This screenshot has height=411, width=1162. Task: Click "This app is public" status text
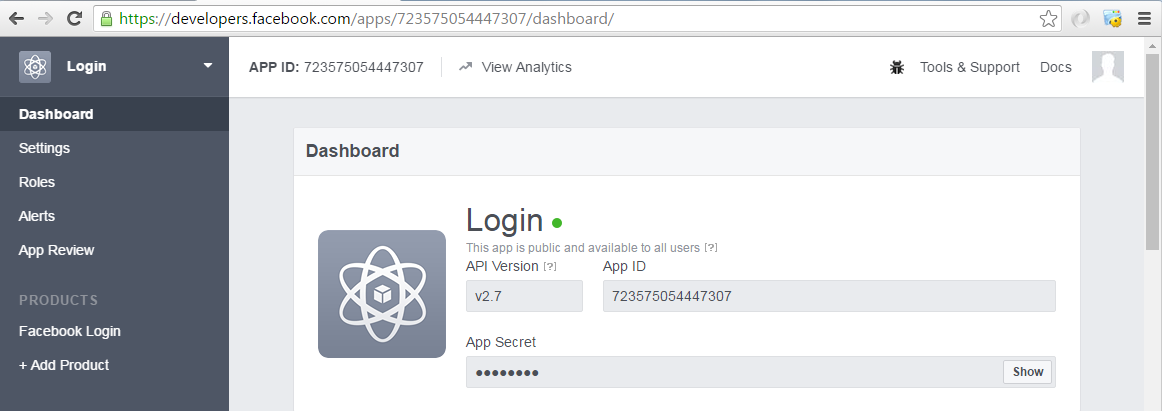point(582,247)
